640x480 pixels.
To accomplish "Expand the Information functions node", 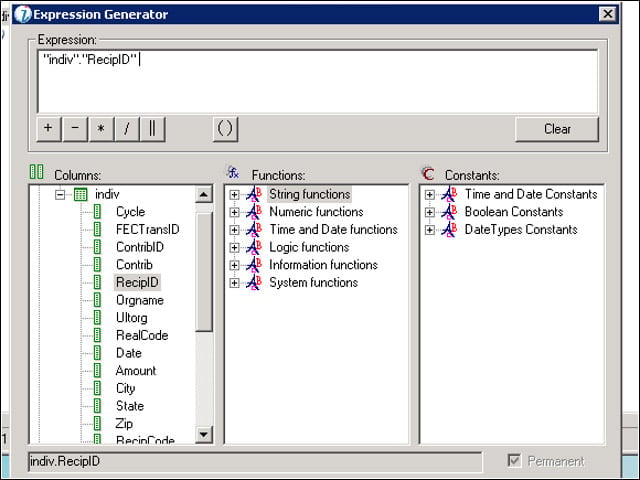I will 234,265.
